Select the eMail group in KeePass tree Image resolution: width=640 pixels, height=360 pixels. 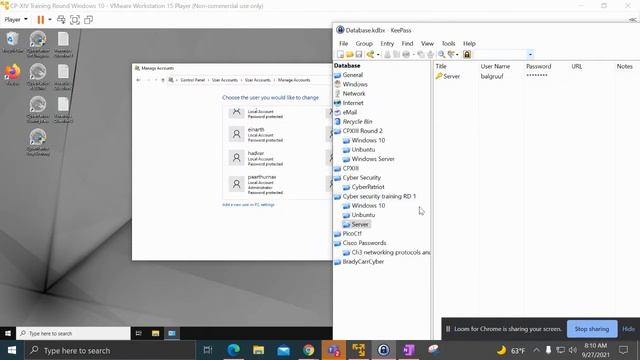click(x=350, y=112)
